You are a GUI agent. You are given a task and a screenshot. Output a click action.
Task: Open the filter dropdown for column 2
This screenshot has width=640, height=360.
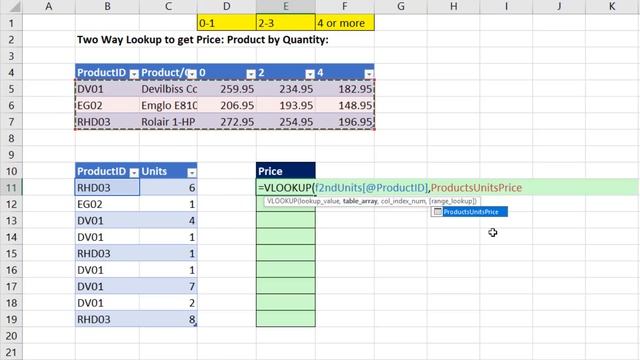310,74
